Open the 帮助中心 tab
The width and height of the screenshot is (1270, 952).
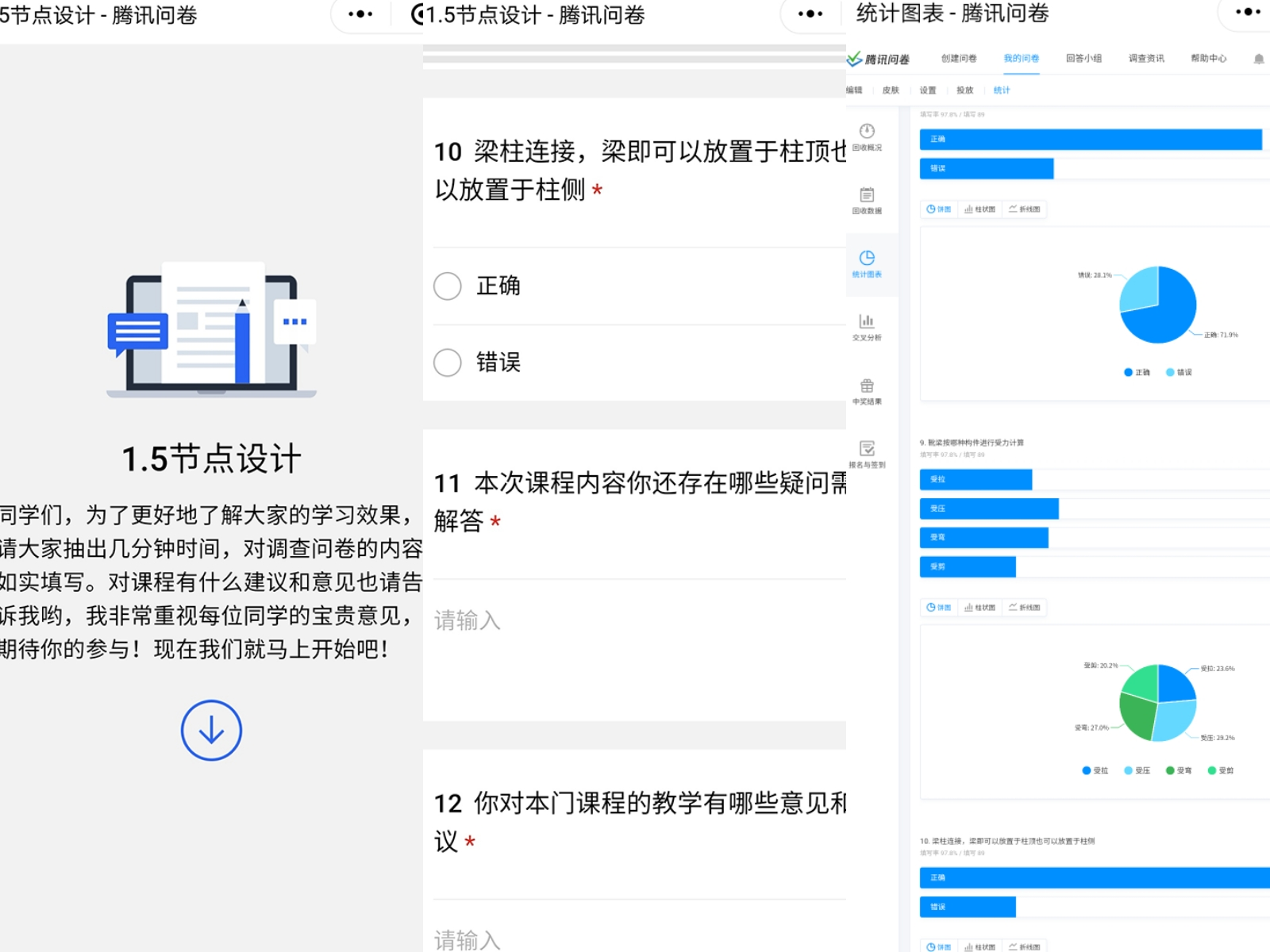pyautogui.click(x=1208, y=59)
